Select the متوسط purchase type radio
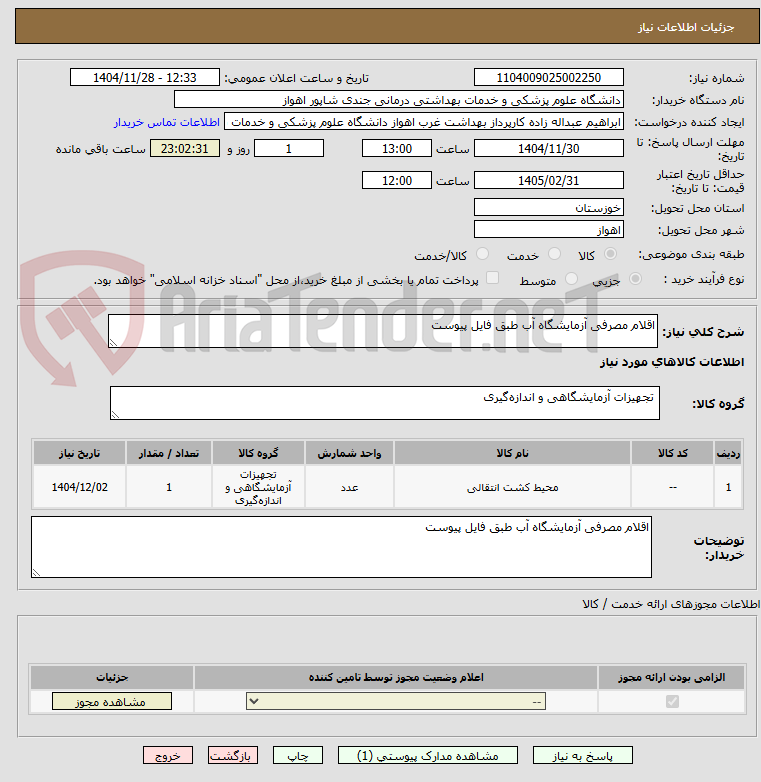Screen dimensions: 761x782 [571, 279]
